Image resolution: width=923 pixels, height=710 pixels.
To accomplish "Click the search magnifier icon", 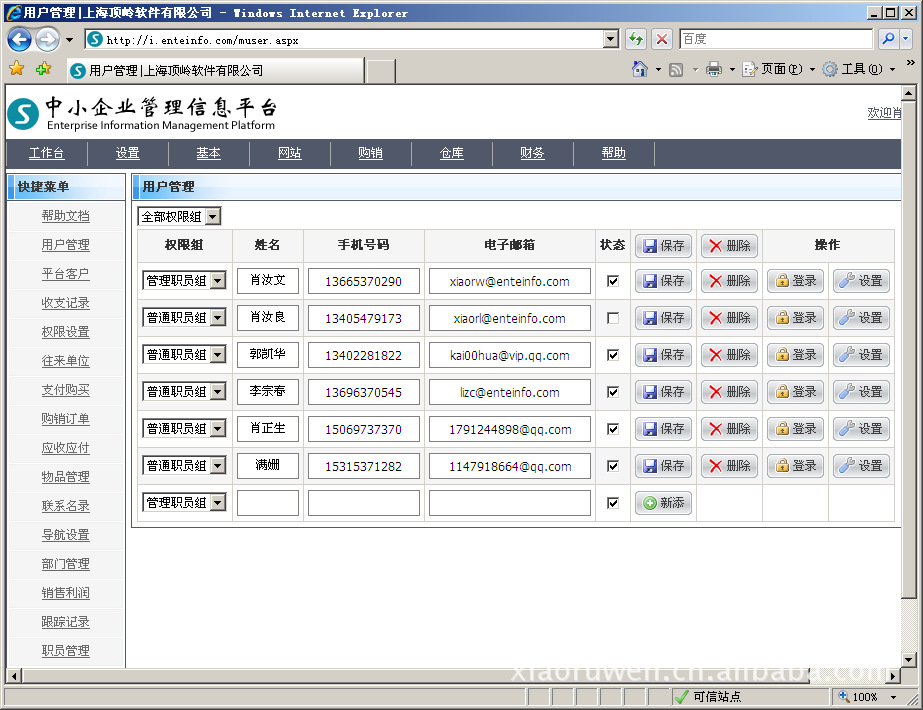I will pyautogui.click(x=888, y=39).
